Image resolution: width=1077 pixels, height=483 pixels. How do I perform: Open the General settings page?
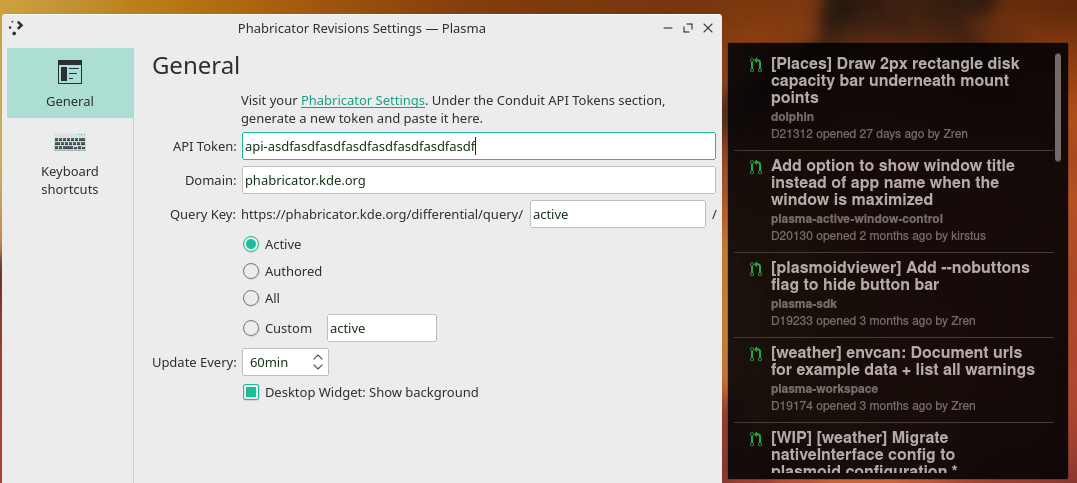[x=70, y=83]
